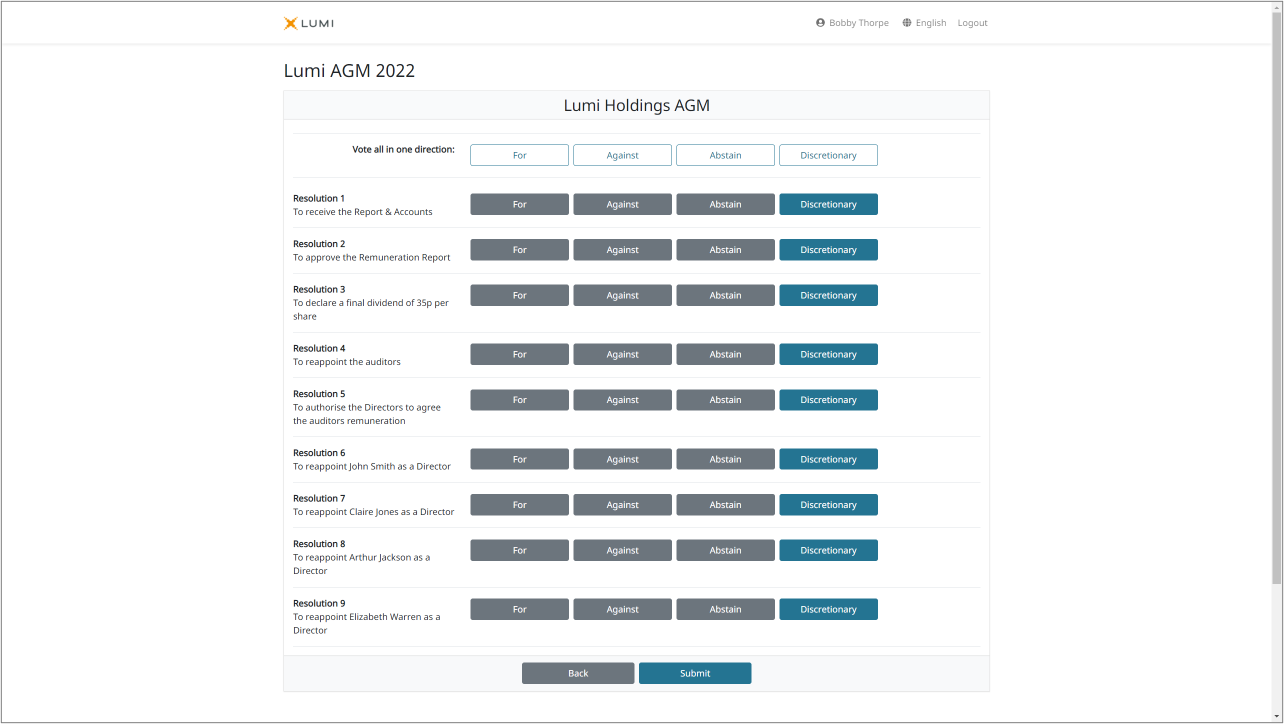Viewport: 1284px width, 724px height.
Task: Click the Lumi logo in header
Action: 308,23
